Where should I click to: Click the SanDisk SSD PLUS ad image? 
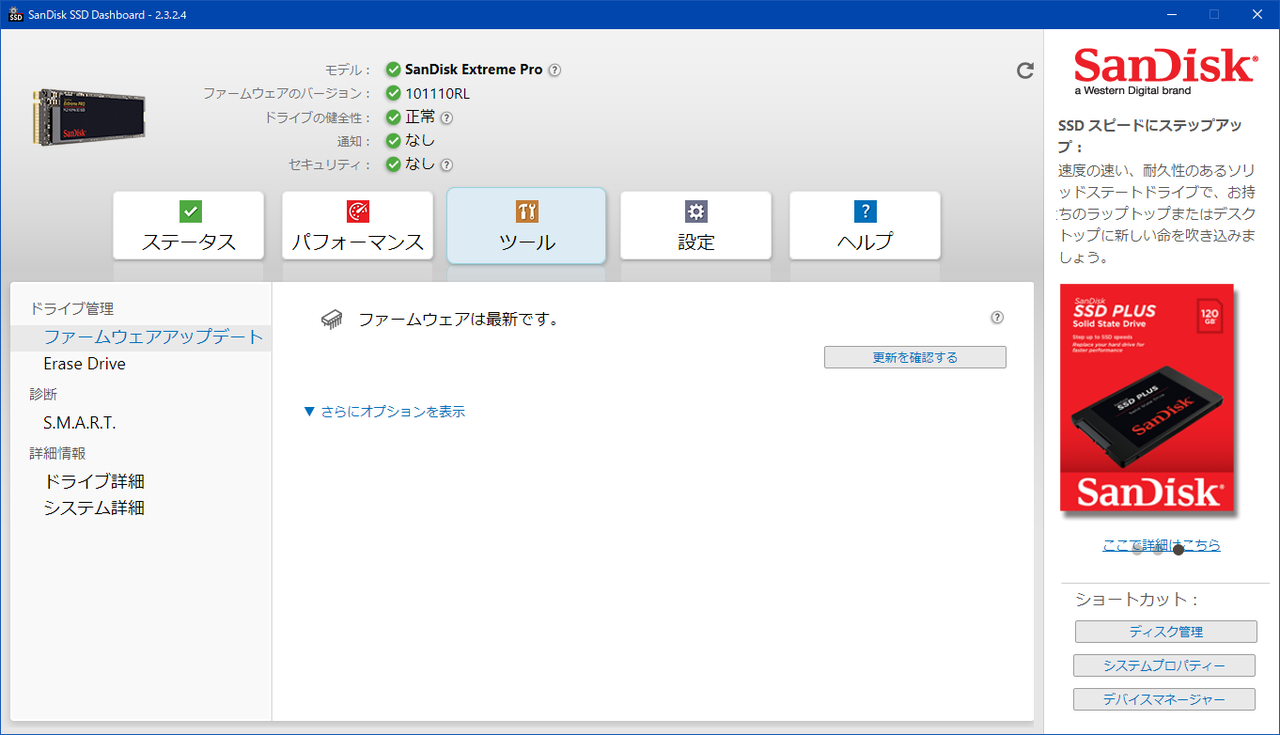1148,400
